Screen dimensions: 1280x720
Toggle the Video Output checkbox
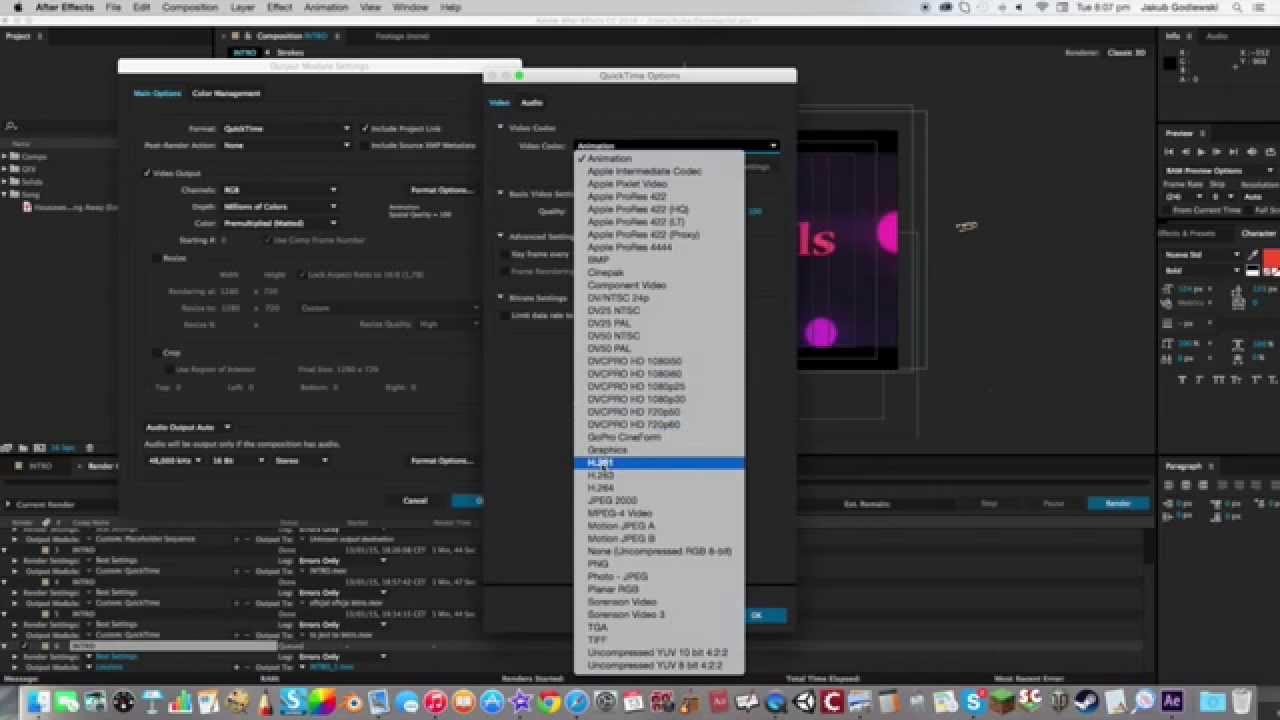pyautogui.click(x=148, y=173)
